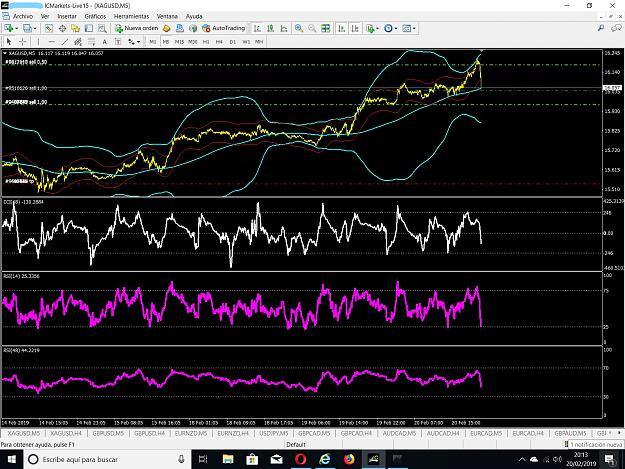Viewport: 625px width, 469px height.
Task: Switch chart to bar chart icon
Action: click(257, 28)
